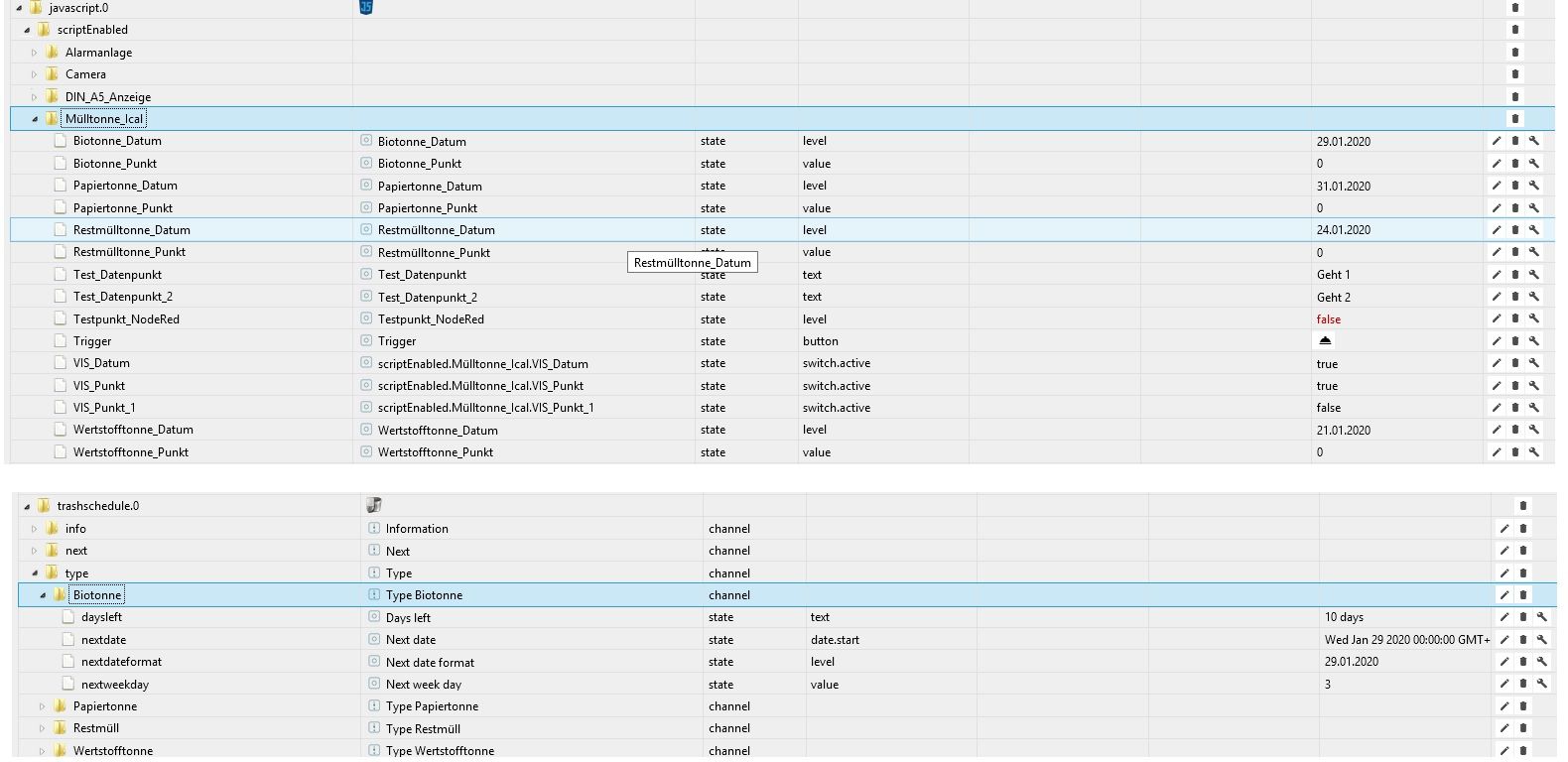Delete the nextdate state

1523,639
